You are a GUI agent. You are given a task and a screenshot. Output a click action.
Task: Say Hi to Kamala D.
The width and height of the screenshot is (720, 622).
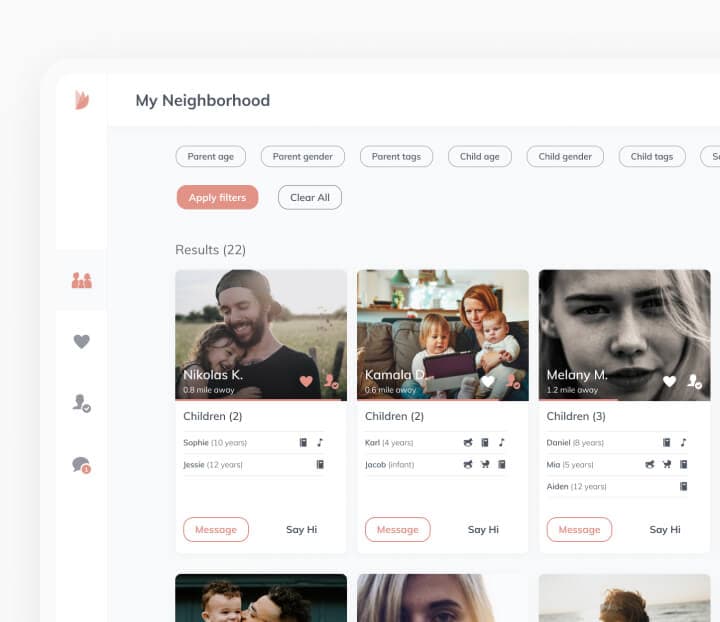tap(483, 529)
